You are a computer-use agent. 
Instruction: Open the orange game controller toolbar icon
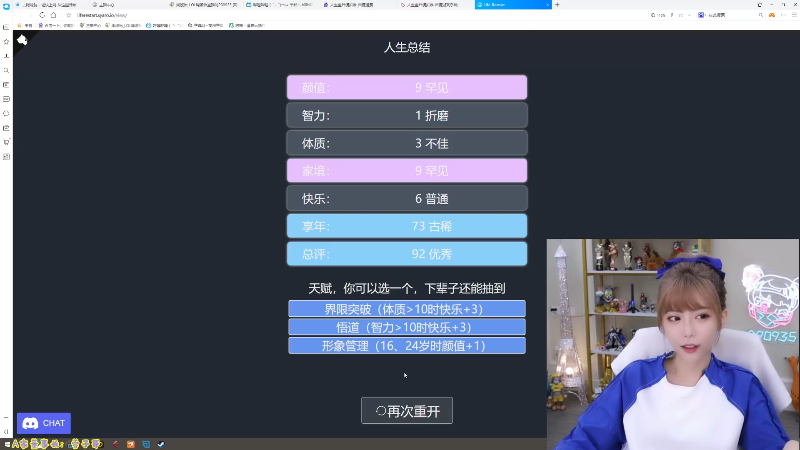pyautogui.click(x=772, y=15)
